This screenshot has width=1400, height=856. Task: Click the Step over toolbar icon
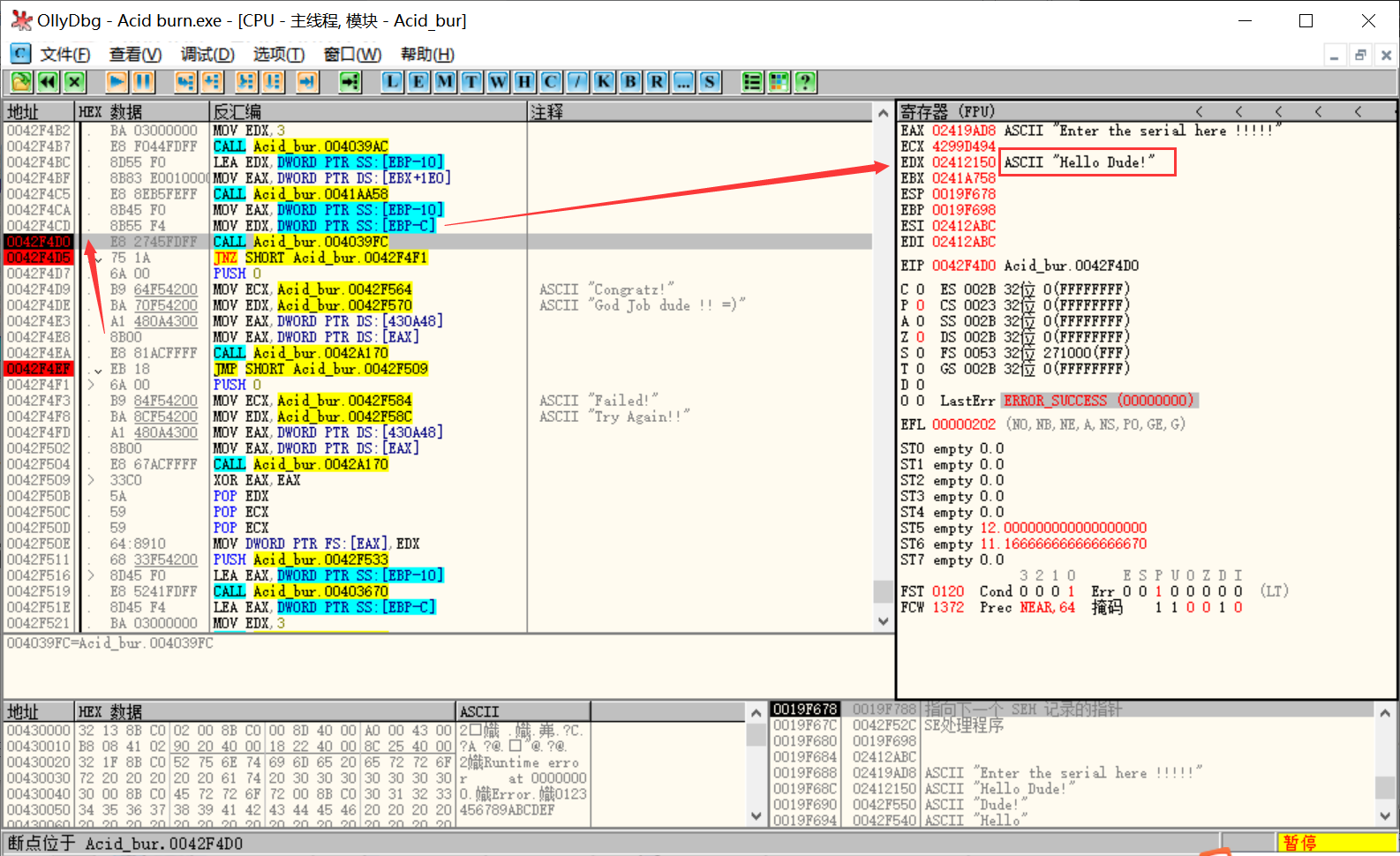click(x=212, y=82)
